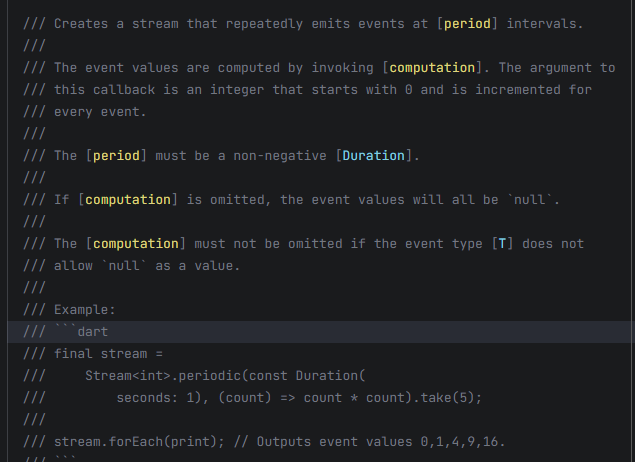Click "The argument to" text
The width and height of the screenshot is (635, 462).
point(557,68)
